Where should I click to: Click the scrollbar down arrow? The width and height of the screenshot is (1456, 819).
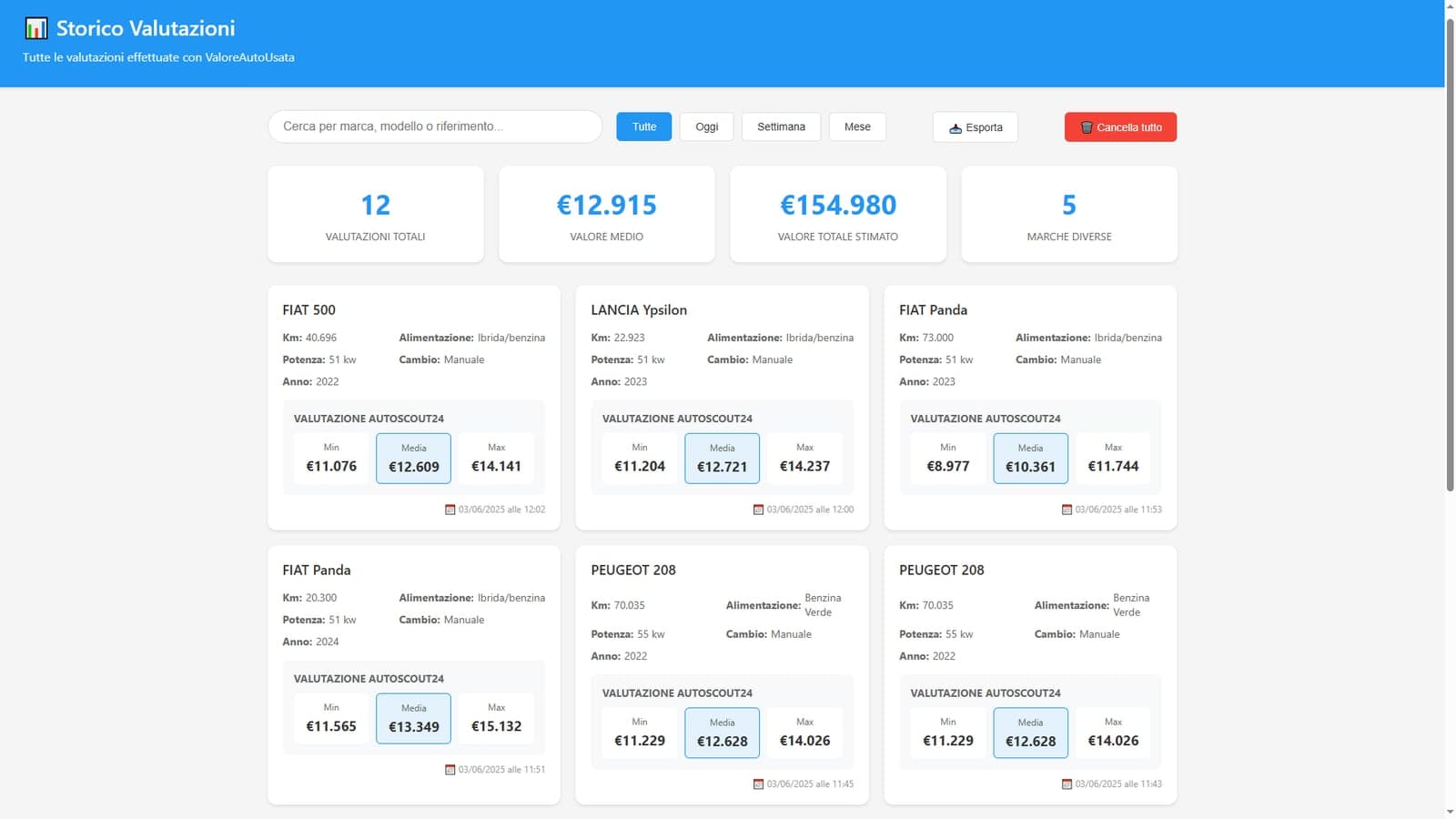[1451, 812]
